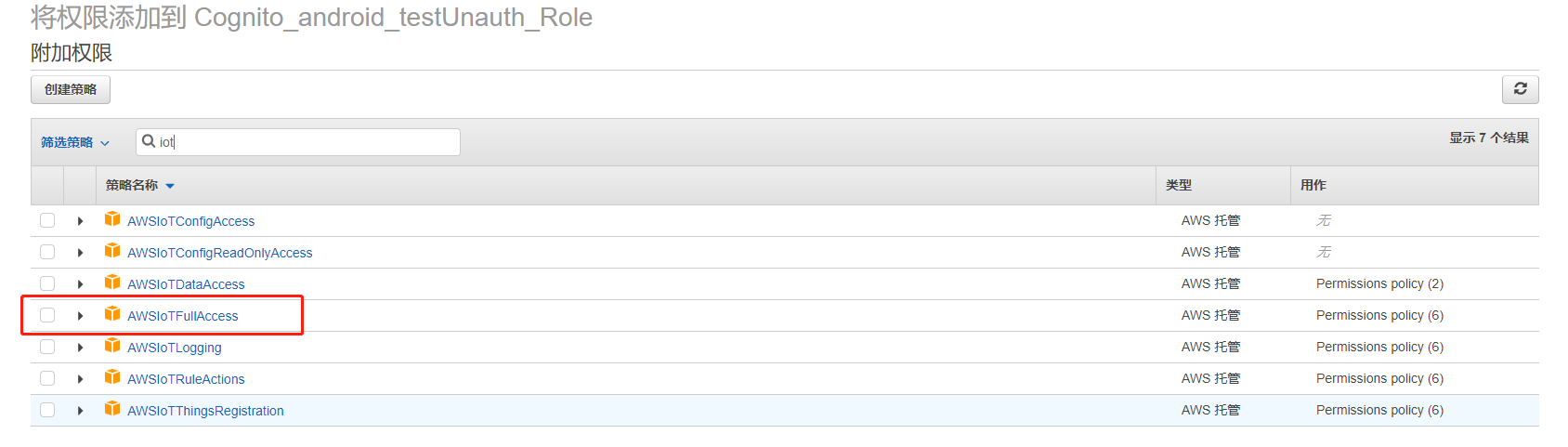
Task: Expand the AWSIoTDataAccess row details
Action: 81,284
